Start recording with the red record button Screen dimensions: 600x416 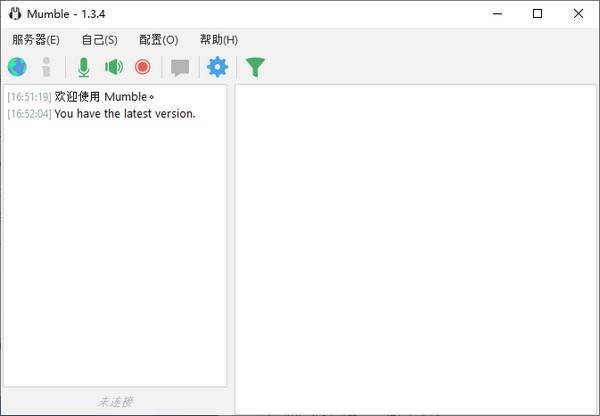tap(143, 67)
